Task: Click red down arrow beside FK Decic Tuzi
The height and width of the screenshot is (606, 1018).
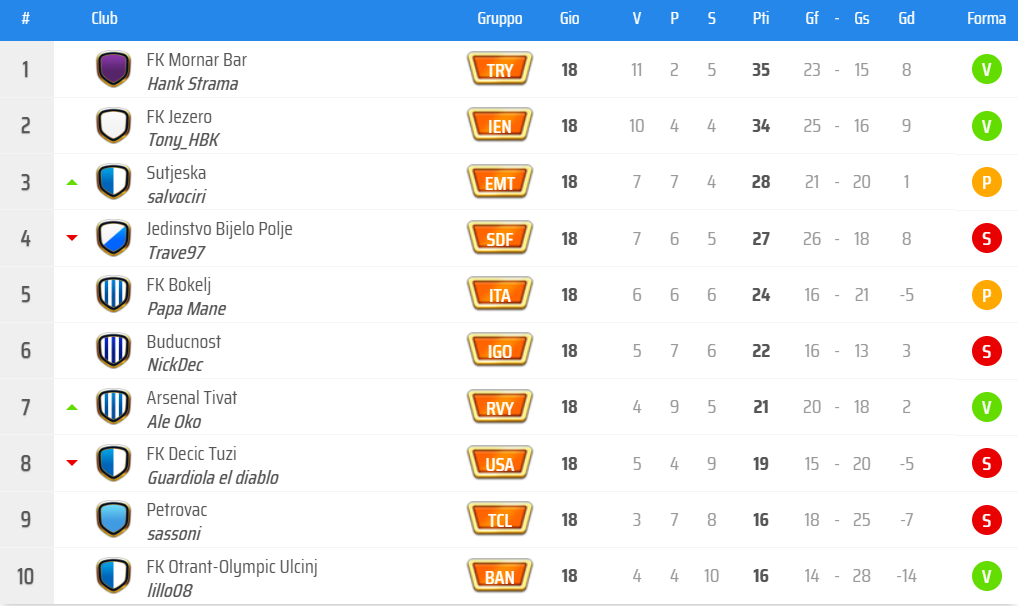Action: 72,462
